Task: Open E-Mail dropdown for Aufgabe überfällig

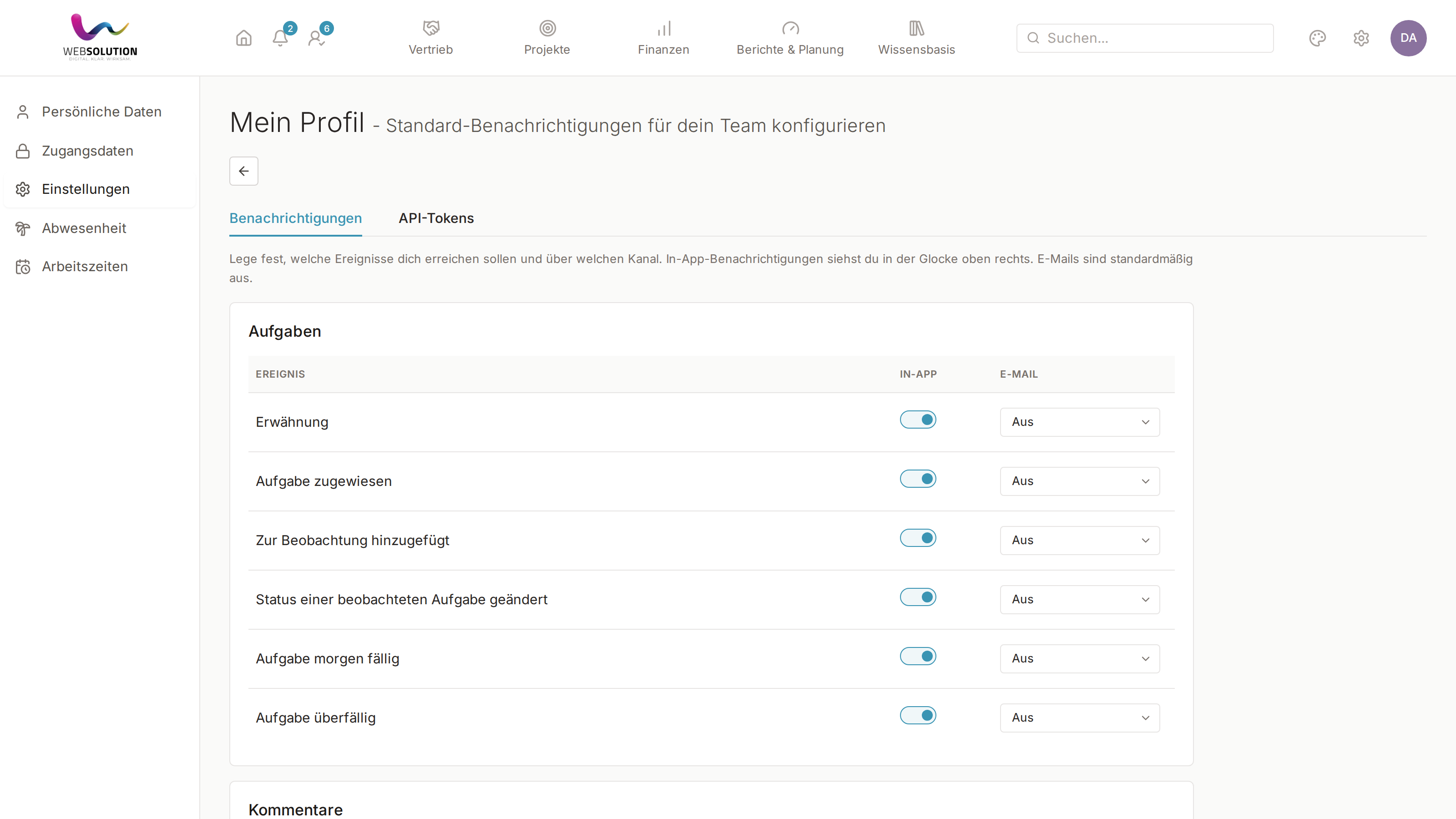Action: (x=1080, y=718)
